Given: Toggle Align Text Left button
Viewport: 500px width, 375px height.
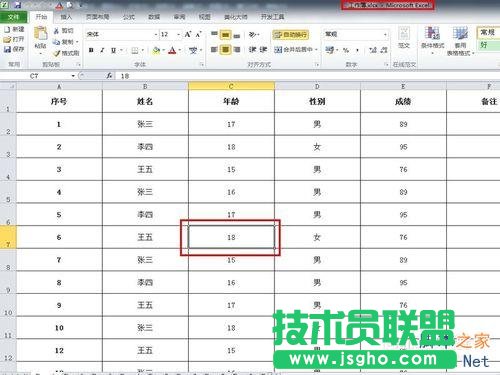Looking at the screenshot, I should click(x=214, y=50).
